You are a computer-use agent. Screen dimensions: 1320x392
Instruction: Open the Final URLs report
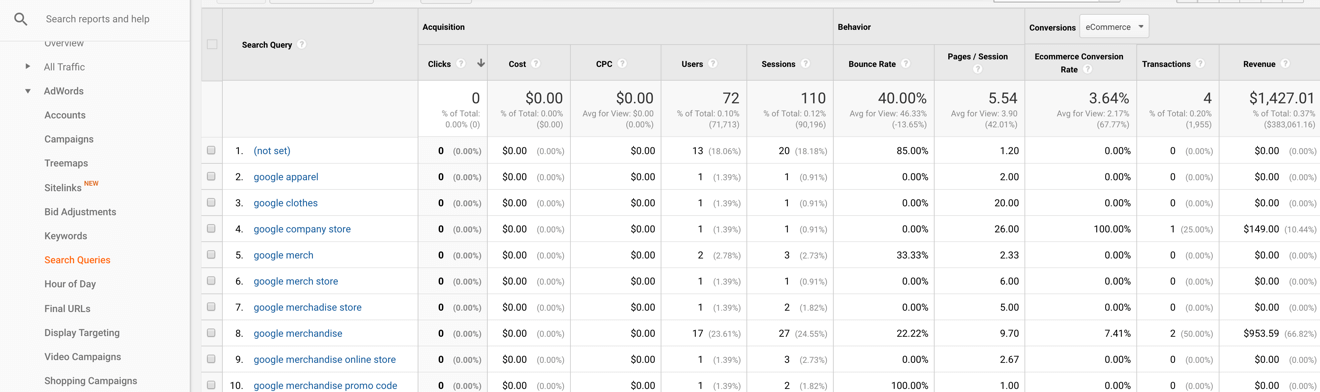pos(67,309)
